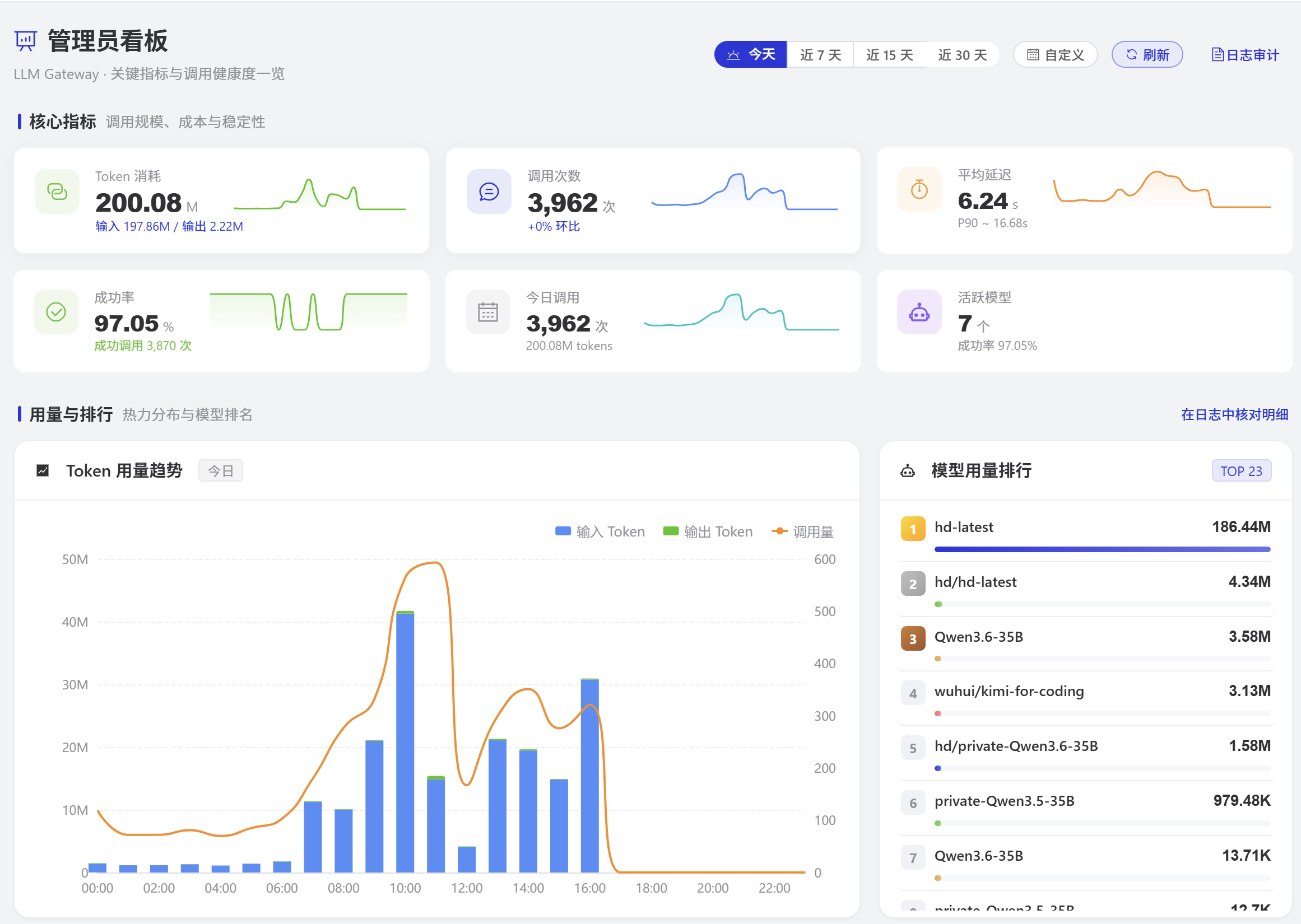
Task: Click the 调用次数 sparkline chart
Action: click(745, 192)
